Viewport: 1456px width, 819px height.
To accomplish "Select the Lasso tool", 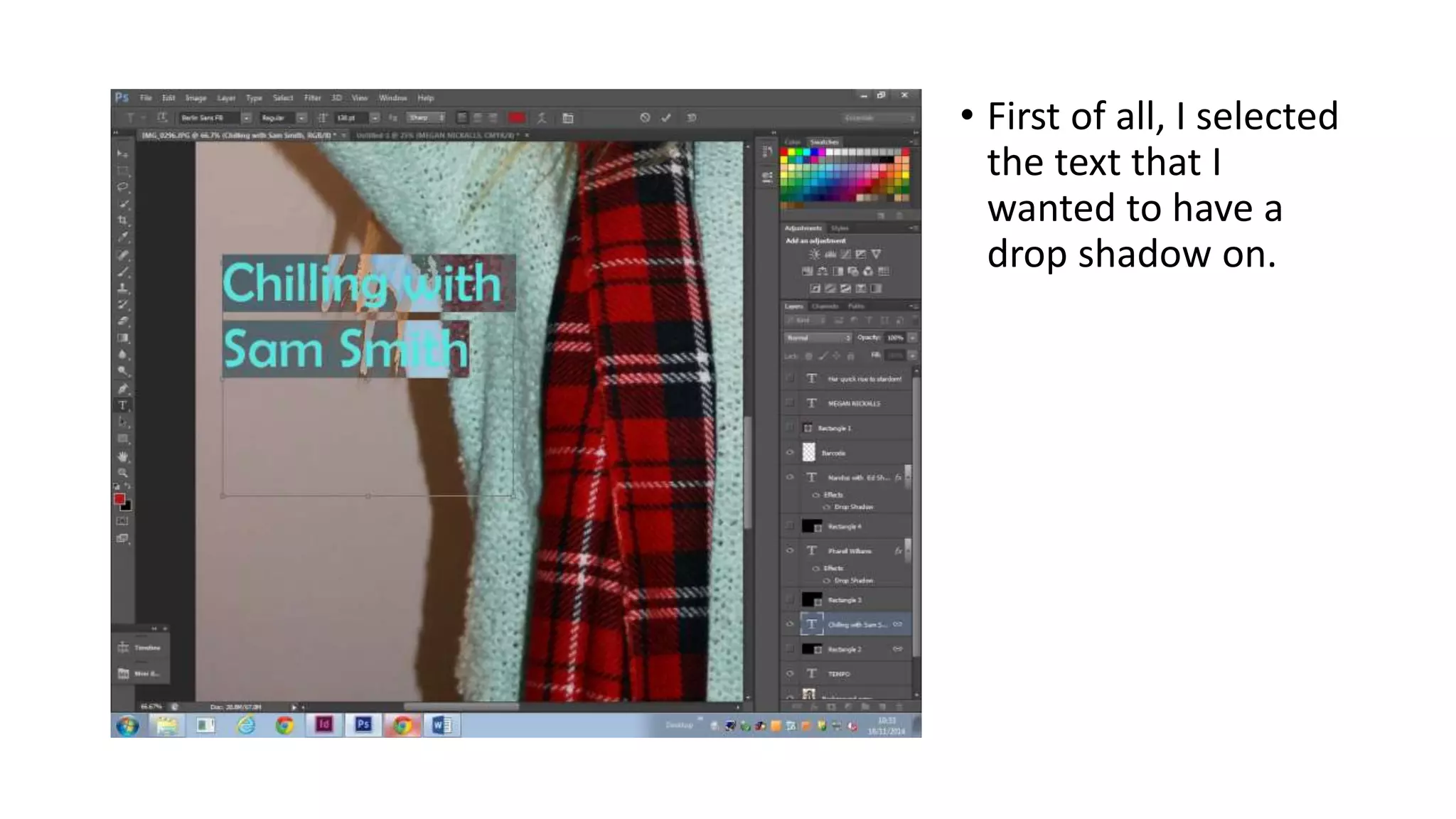I will coord(122,187).
